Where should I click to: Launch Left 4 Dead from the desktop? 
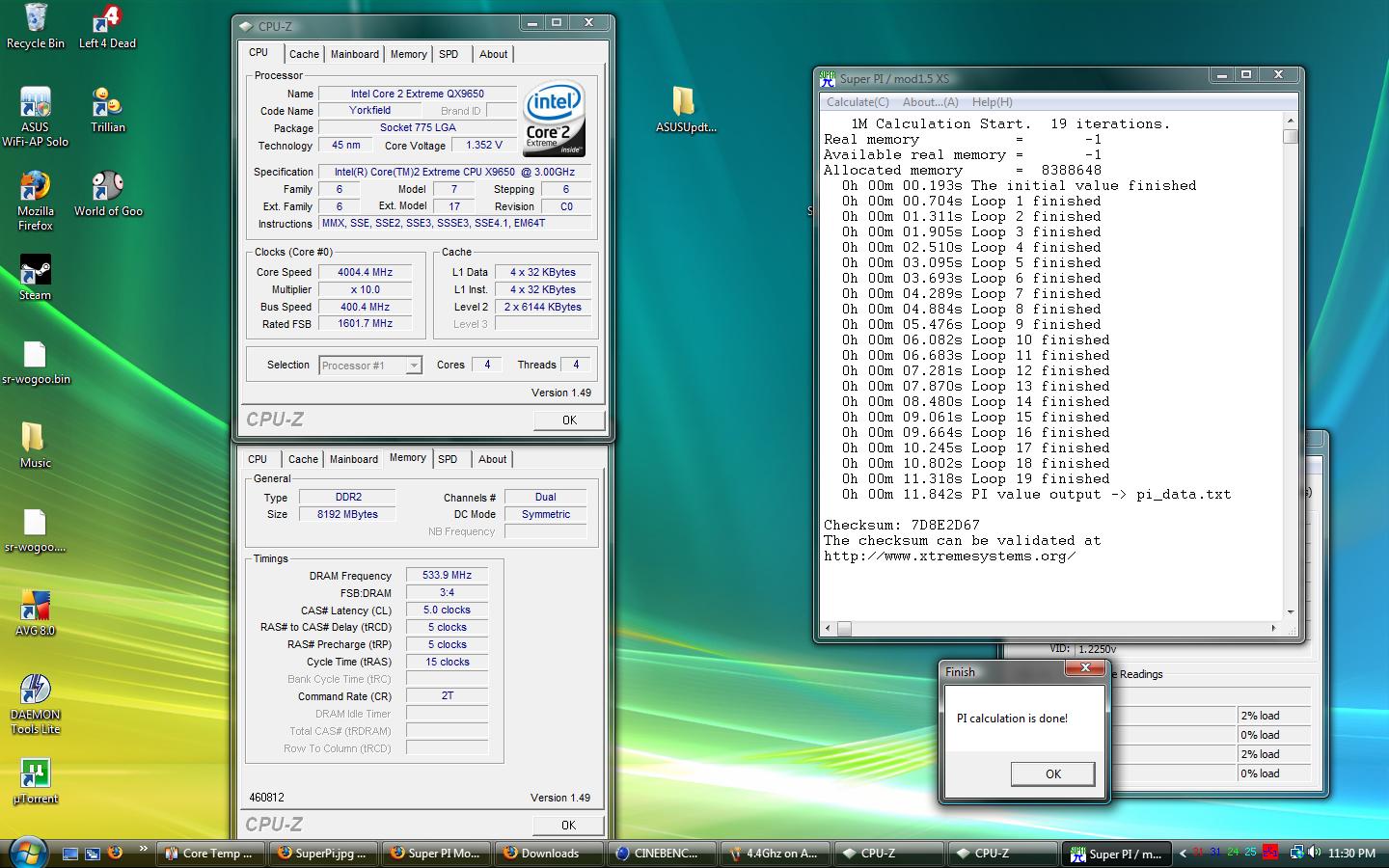coord(107,26)
